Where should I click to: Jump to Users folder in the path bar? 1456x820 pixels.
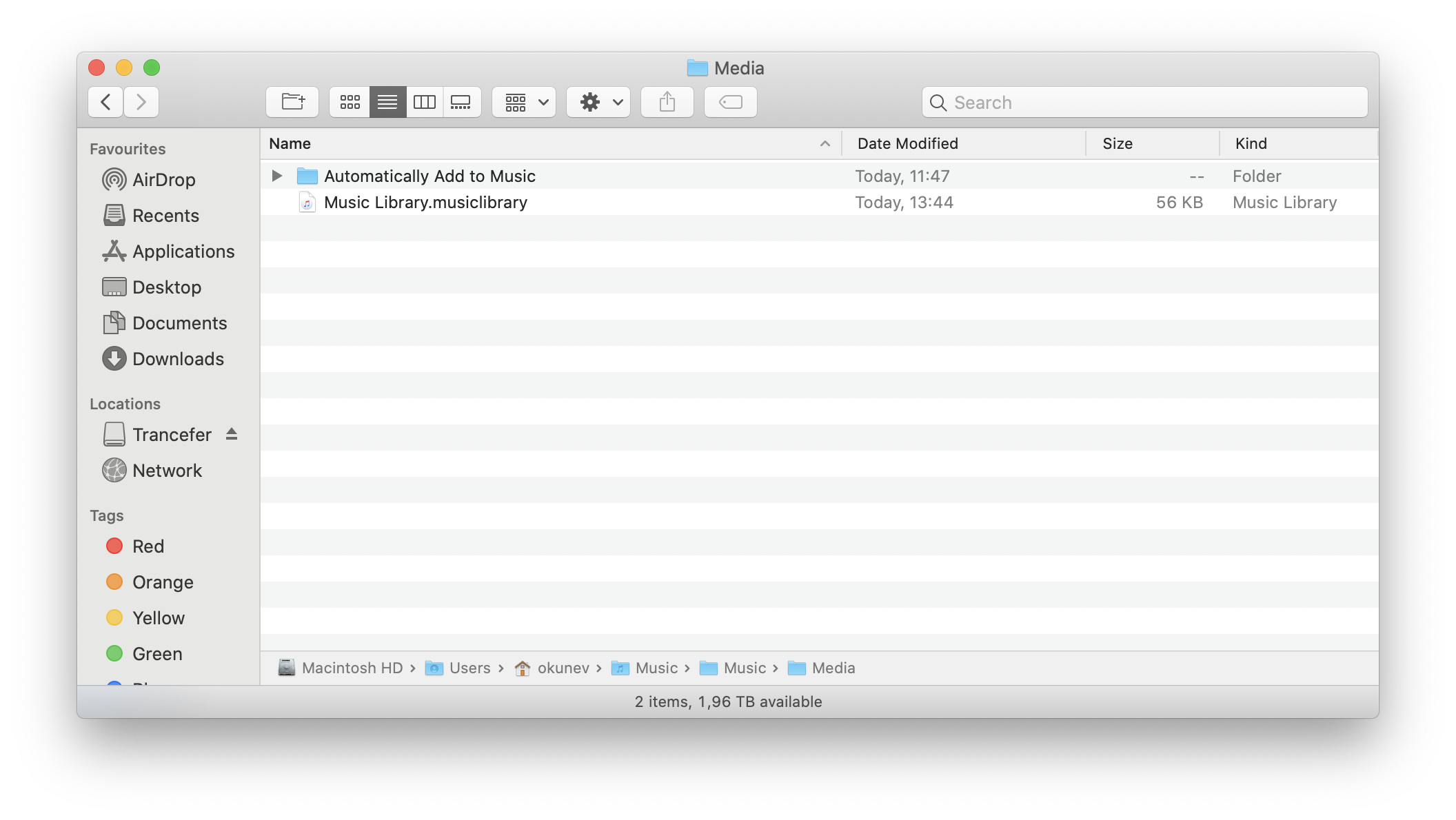(469, 668)
